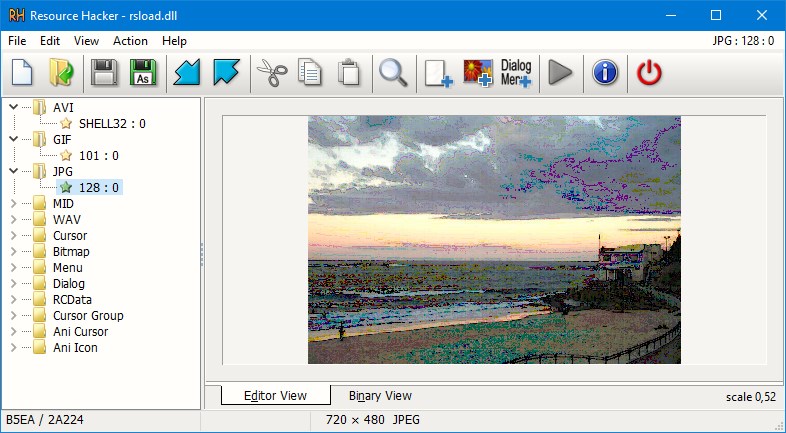This screenshot has height=433, width=786.
Task: Click the scale 0,52 label
Action: click(751, 397)
